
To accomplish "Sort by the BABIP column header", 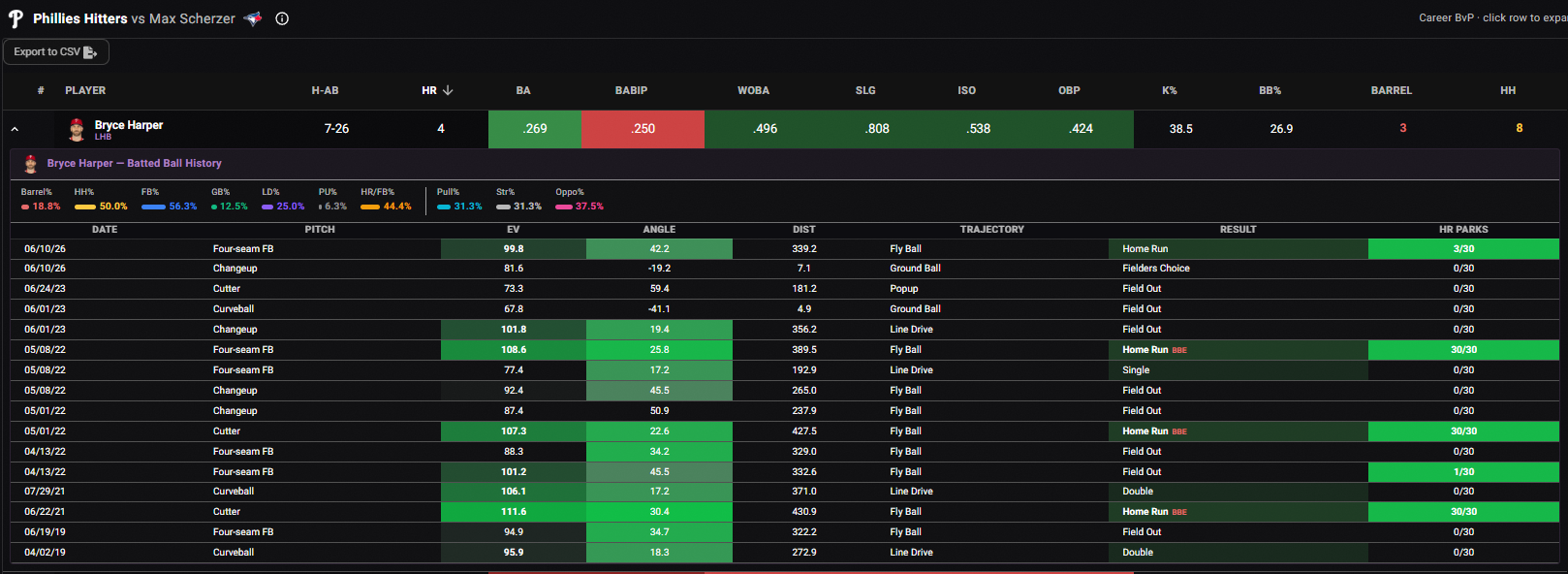I will 631,90.
